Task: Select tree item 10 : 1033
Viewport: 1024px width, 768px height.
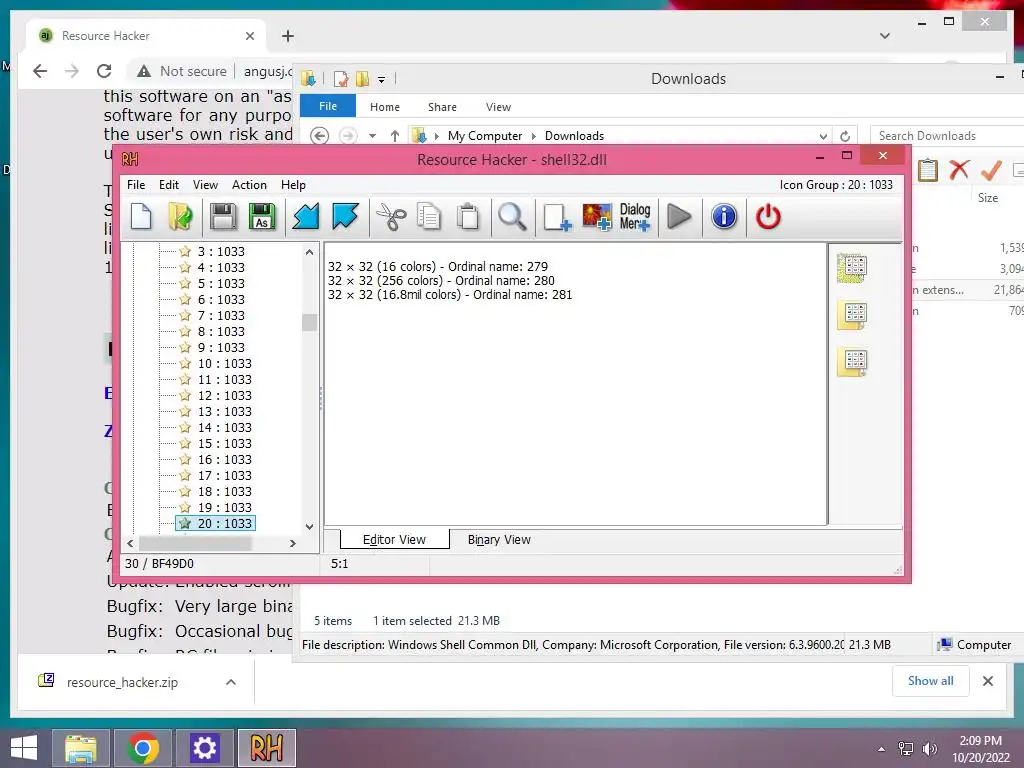Action: tap(225, 364)
